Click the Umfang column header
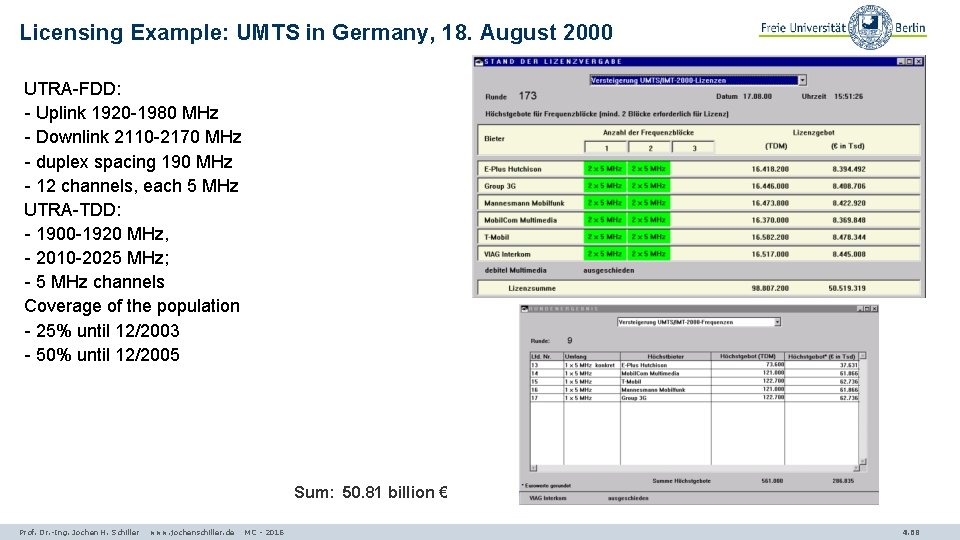Viewport: 960px width, 540px height. [591, 356]
